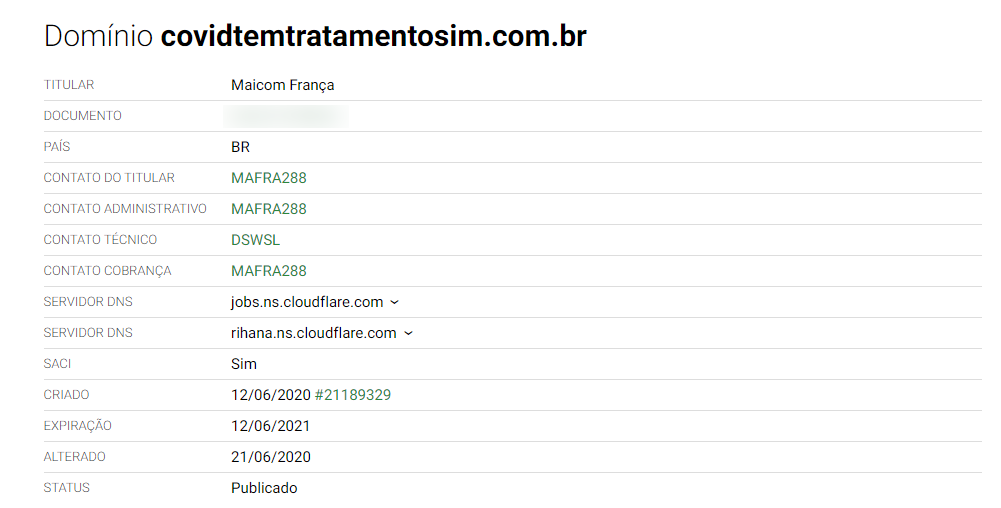This screenshot has height=508, width=1001.
Task: Click the SACI value Sim
Action: 244,364
